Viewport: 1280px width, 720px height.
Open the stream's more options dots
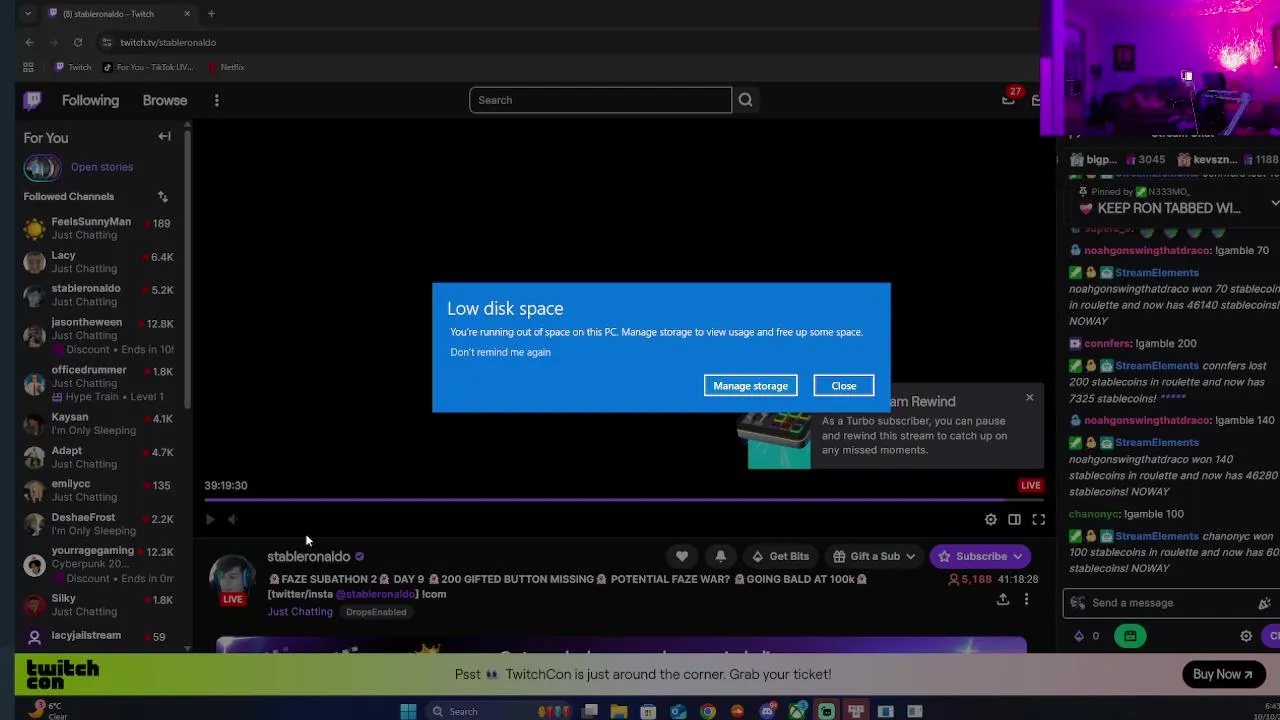(x=1026, y=599)
